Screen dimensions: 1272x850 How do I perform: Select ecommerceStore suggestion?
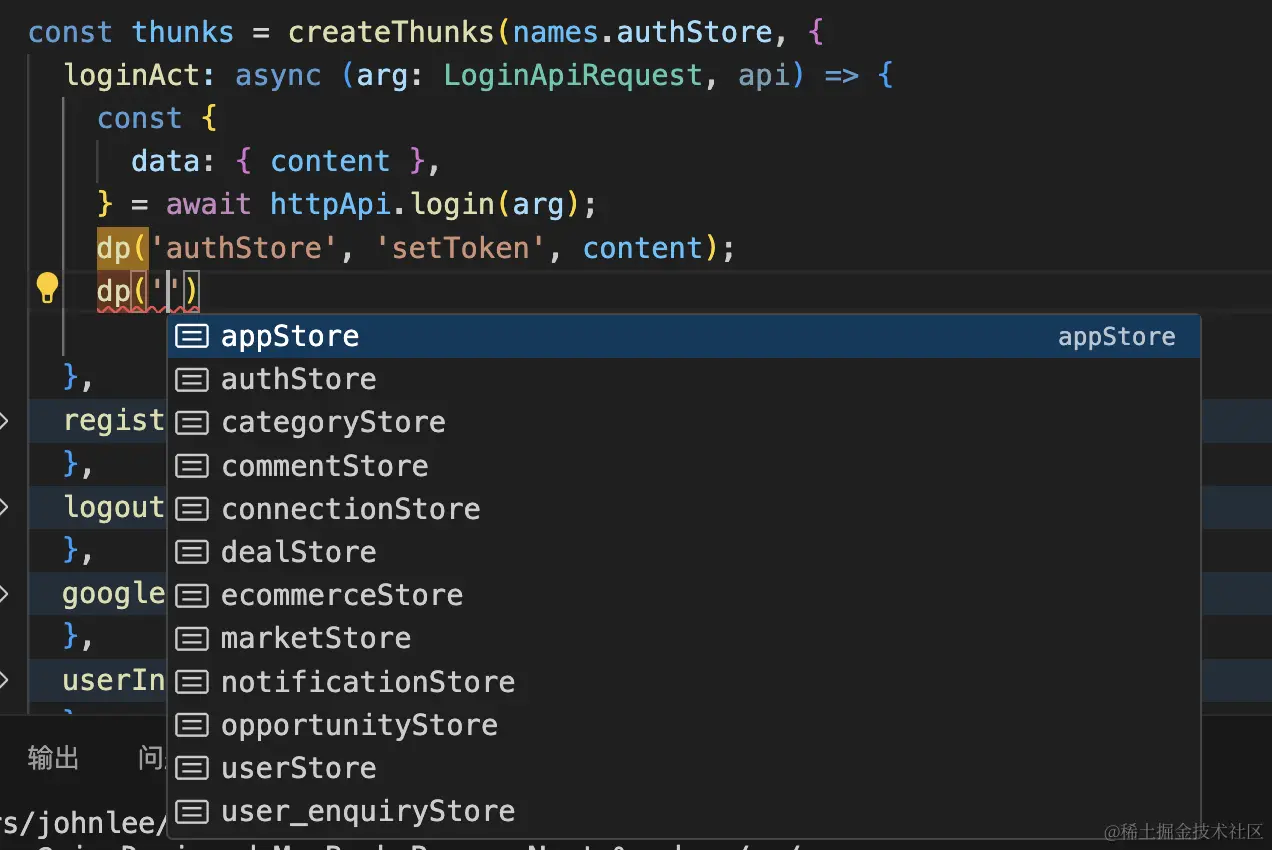coord(684,595)
